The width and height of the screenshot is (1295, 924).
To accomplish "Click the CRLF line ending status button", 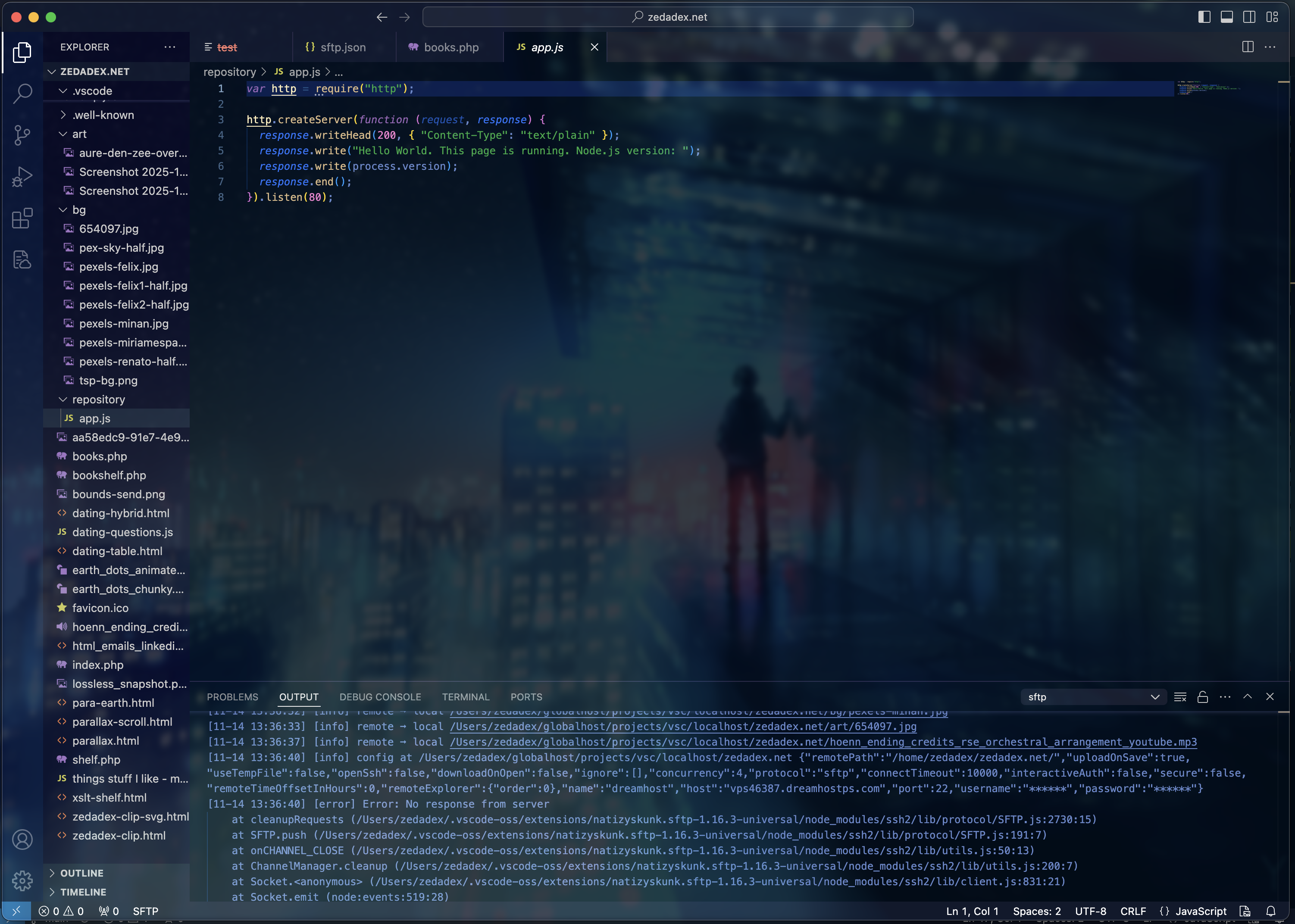I will 1132,911.
